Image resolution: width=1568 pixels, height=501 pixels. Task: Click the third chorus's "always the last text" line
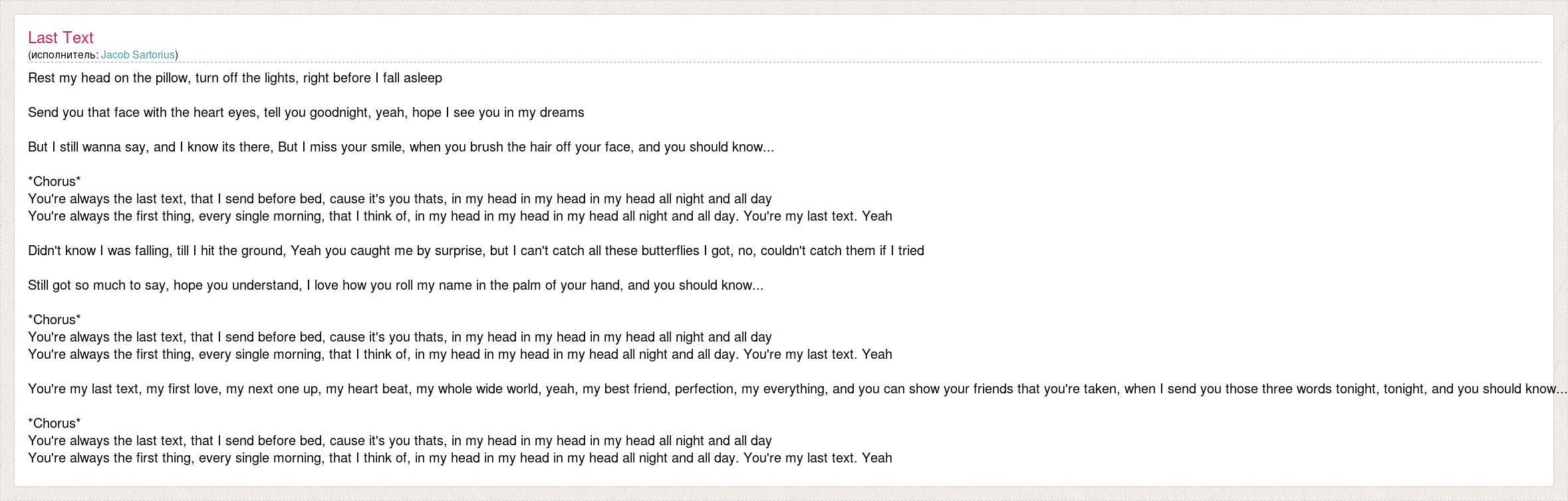click(x=399, y=441)
